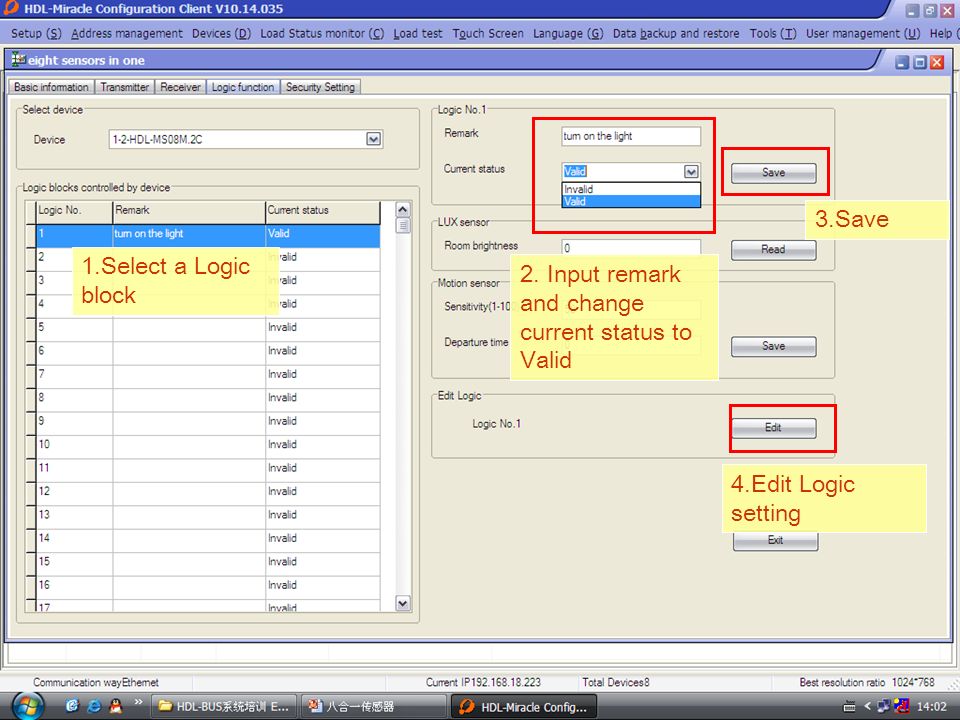Open Language (G) menu
The height and width of the screenshot is (720, 960).
point(568,34)
